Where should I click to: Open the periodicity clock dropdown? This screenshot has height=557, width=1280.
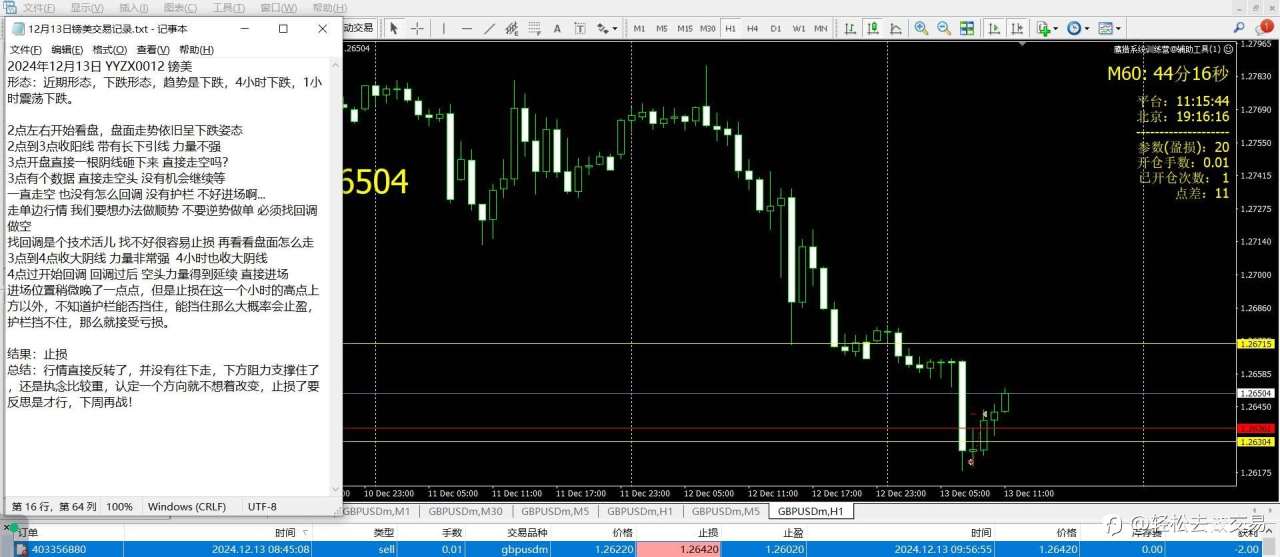coord(1078,29)
